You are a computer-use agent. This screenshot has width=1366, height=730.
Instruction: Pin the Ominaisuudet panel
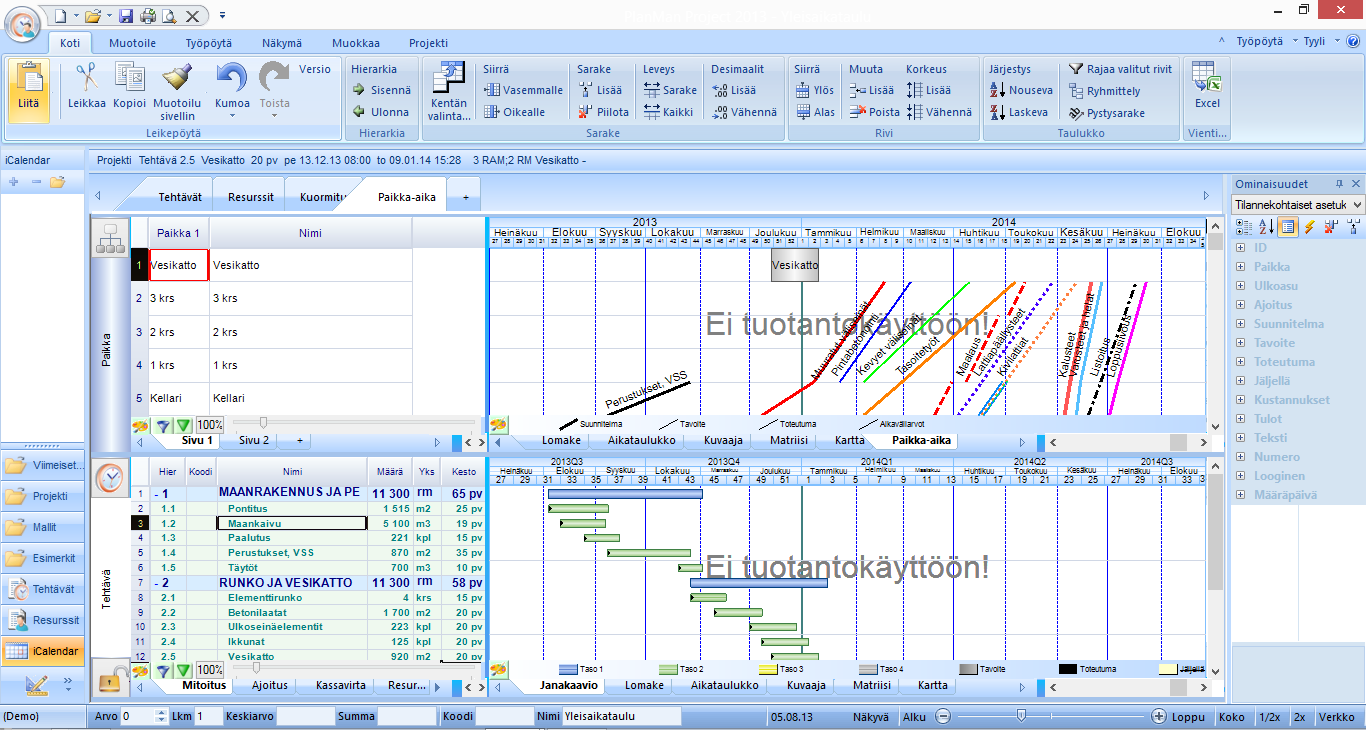[x=1340, y=184]
